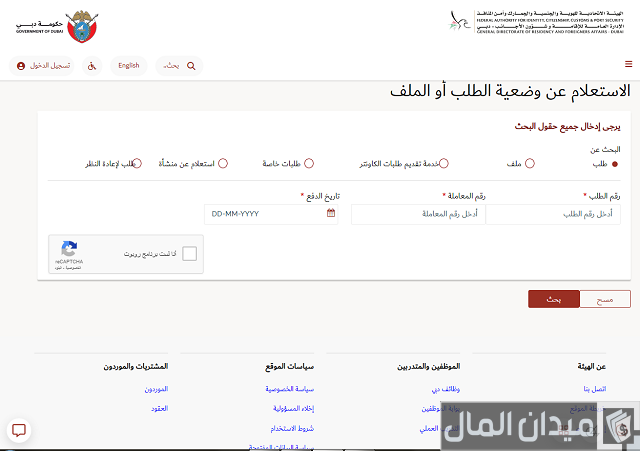Click the رقم المعاملة input field
This screenshot has width=640, height=451.
pyautogui.click(x=418, y=214)
